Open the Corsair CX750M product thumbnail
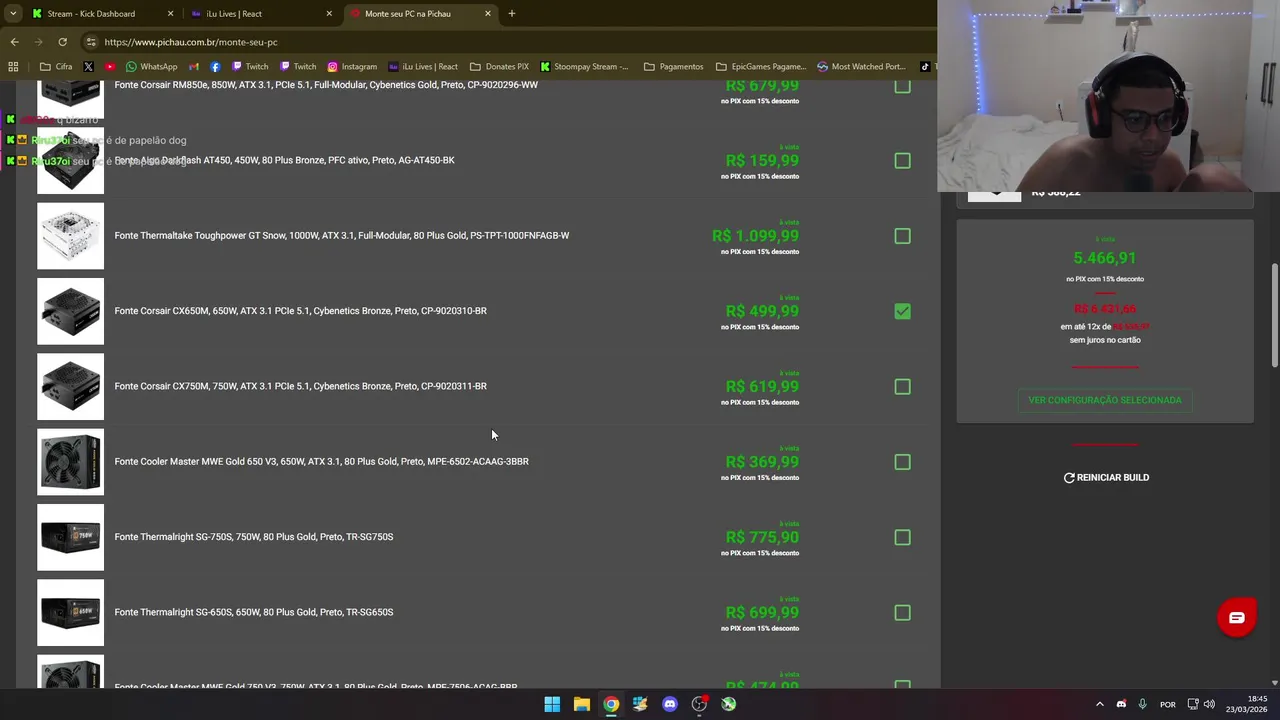 pos(70,387)
